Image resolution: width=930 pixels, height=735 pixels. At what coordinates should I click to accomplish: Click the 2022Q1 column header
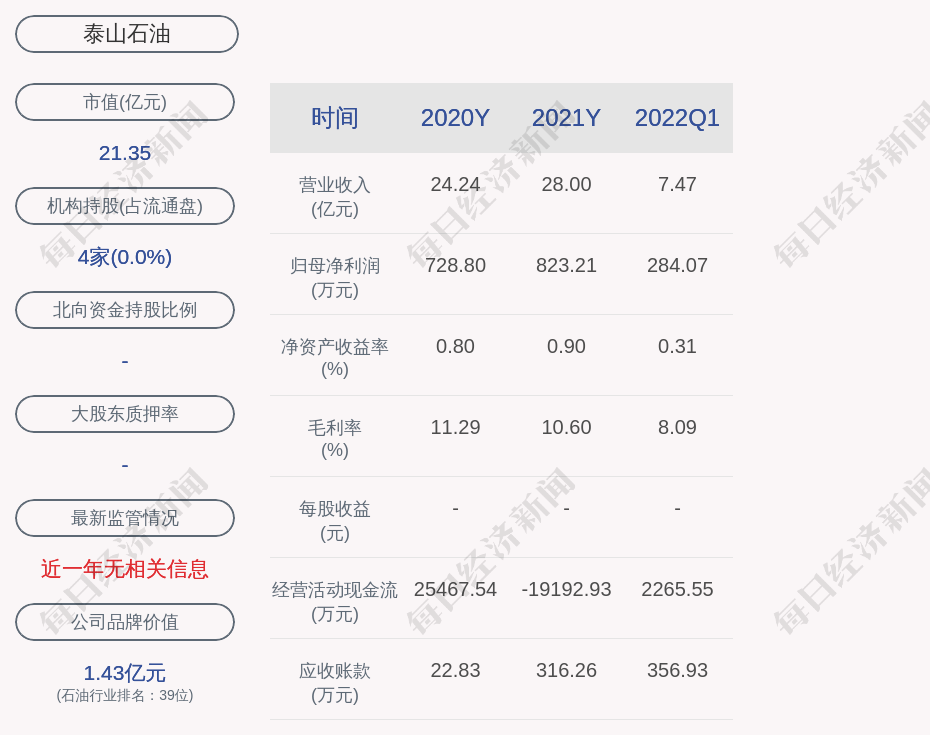tap(677, 117)
